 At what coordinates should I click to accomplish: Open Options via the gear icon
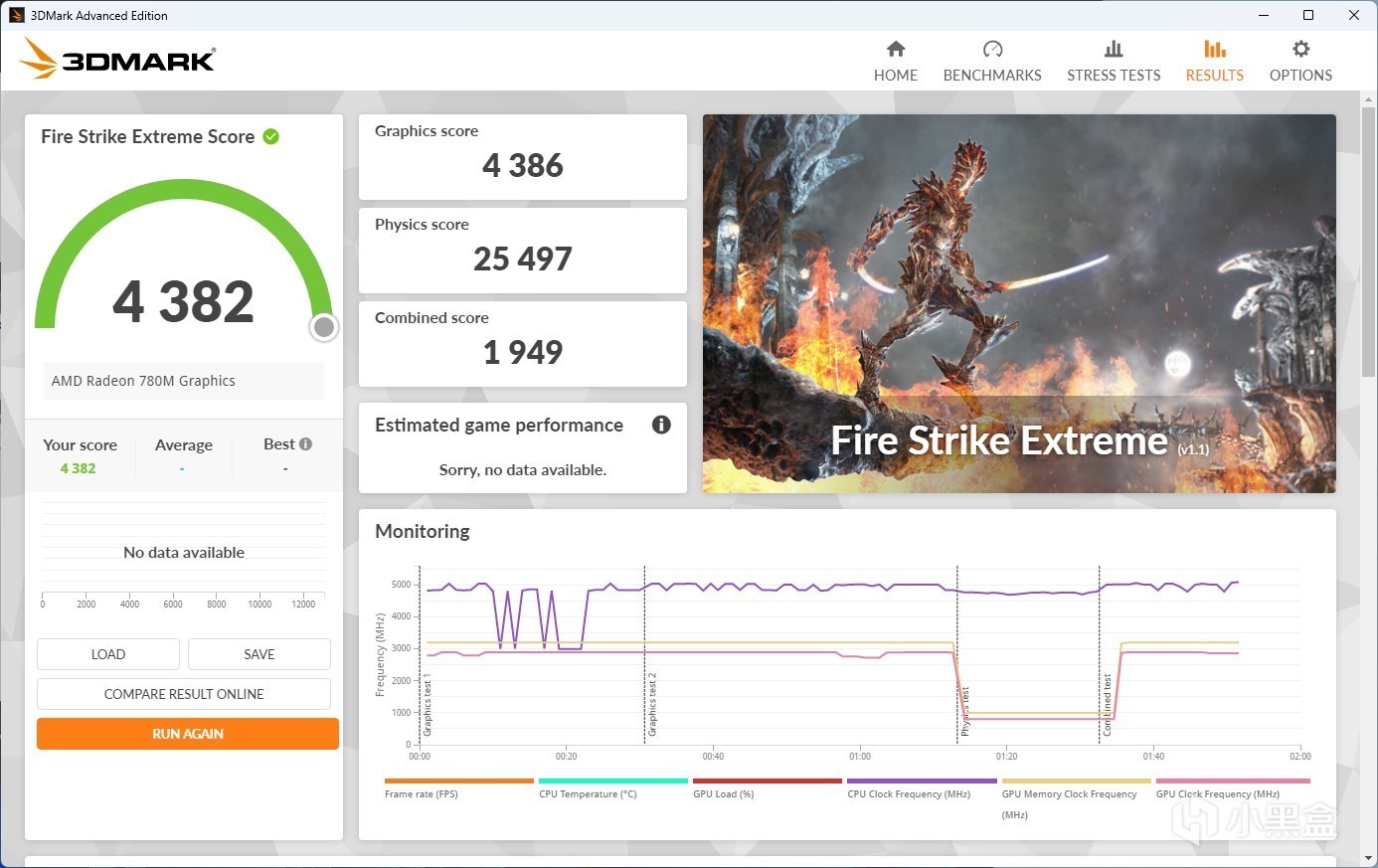[1300, 49]
